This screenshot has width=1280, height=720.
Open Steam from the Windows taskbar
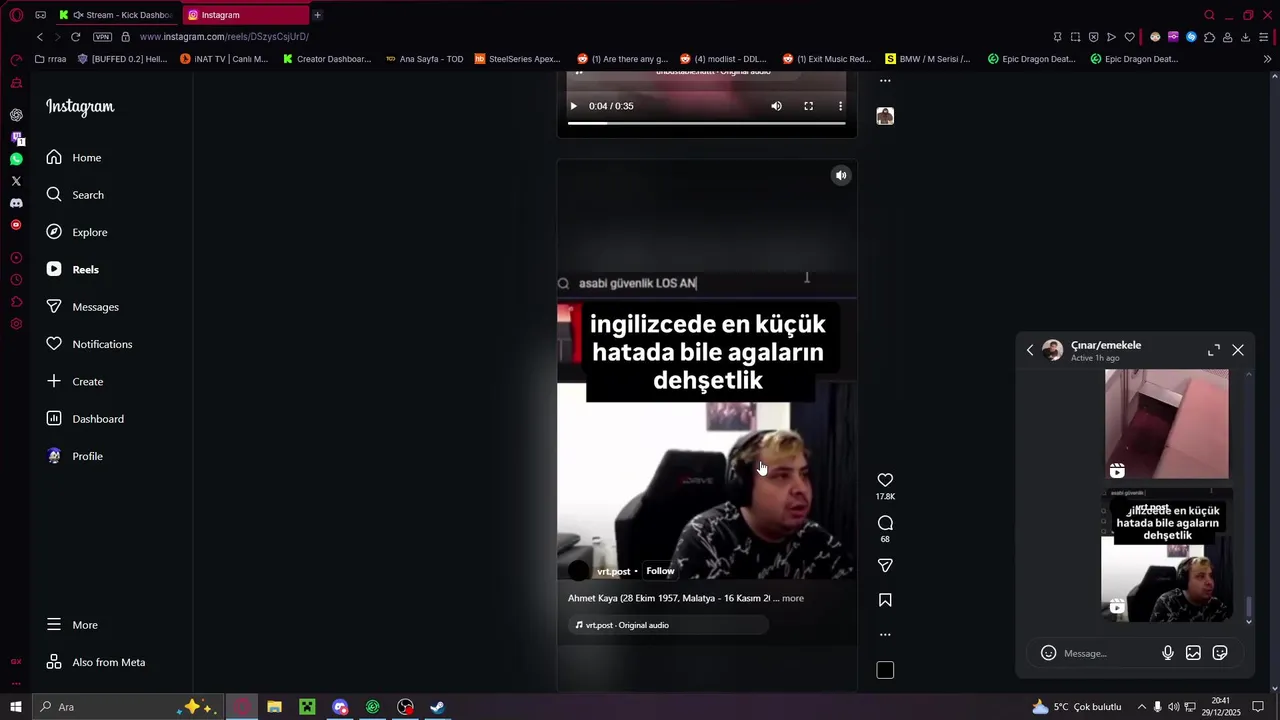pyautogui.click(x=437, y=707)
